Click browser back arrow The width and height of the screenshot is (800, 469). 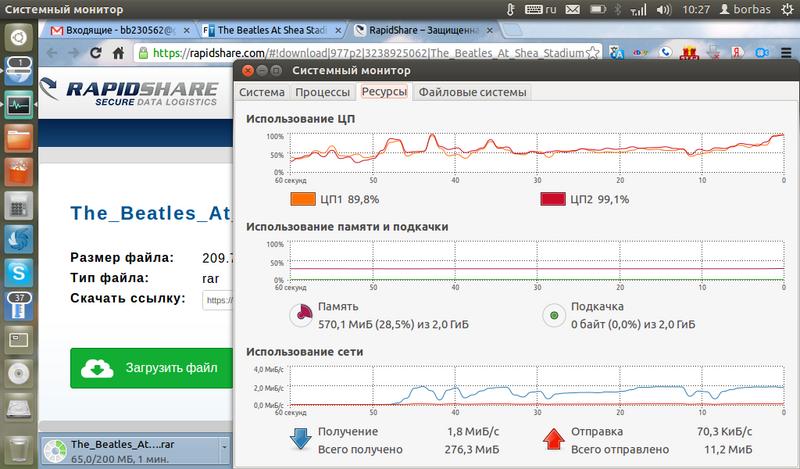52,53
